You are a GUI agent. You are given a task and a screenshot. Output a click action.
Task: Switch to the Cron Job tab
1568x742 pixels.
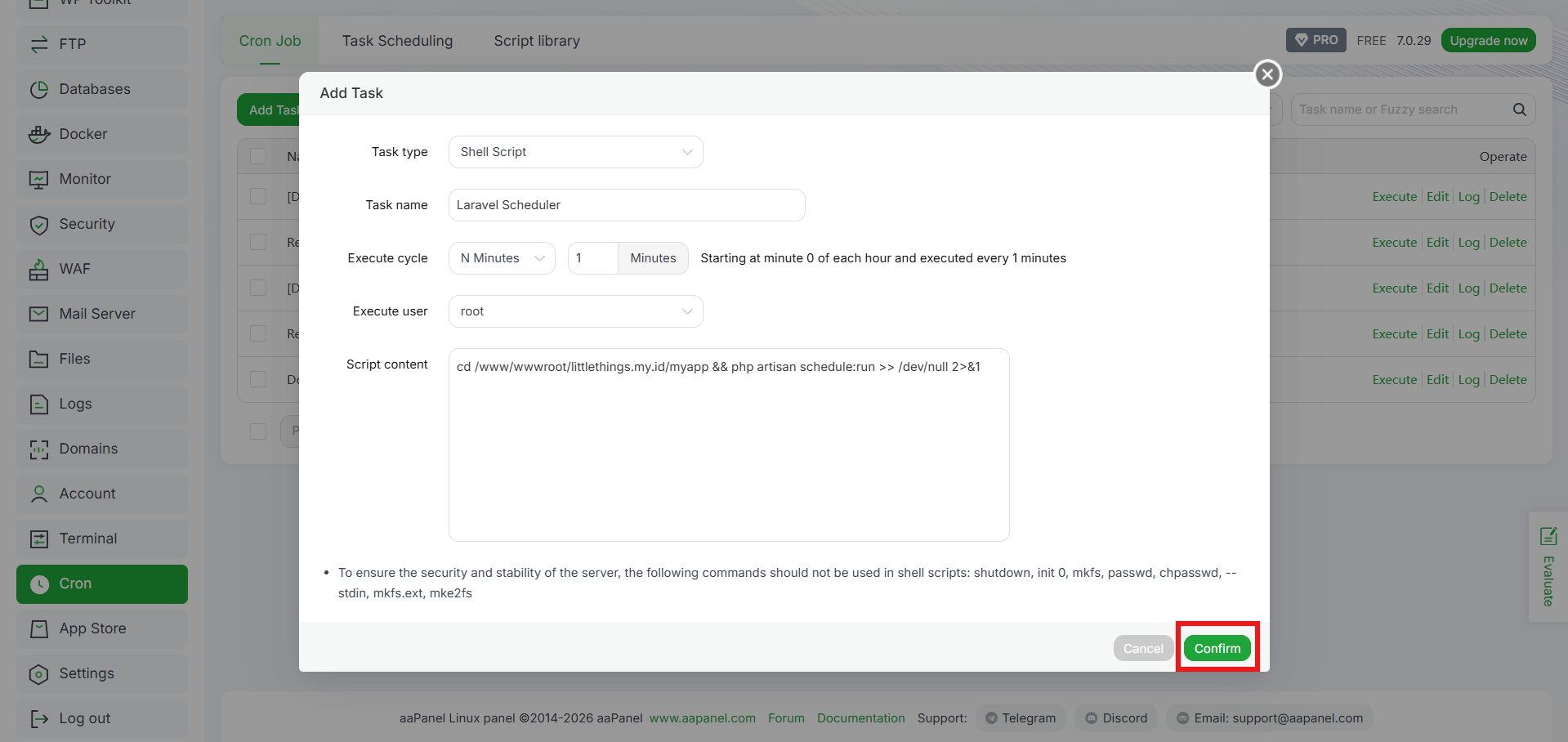[x=270, y=41]
